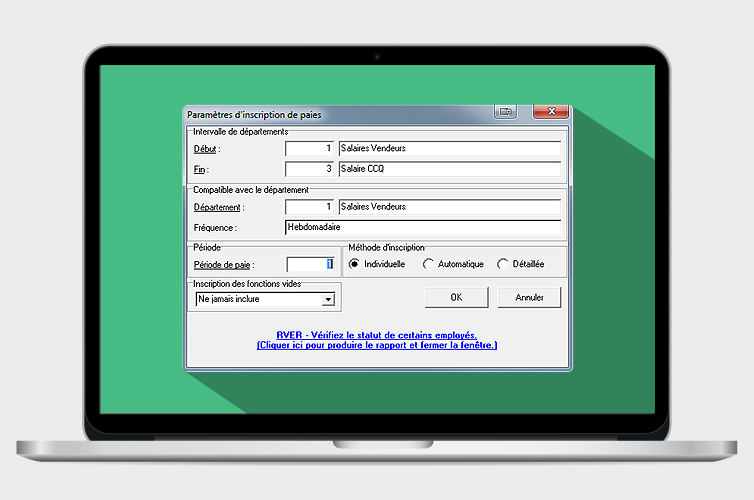Click the Début label
The height and width of the screenshot is (500, 754).
pyautogui.click(x=207, y=149)
